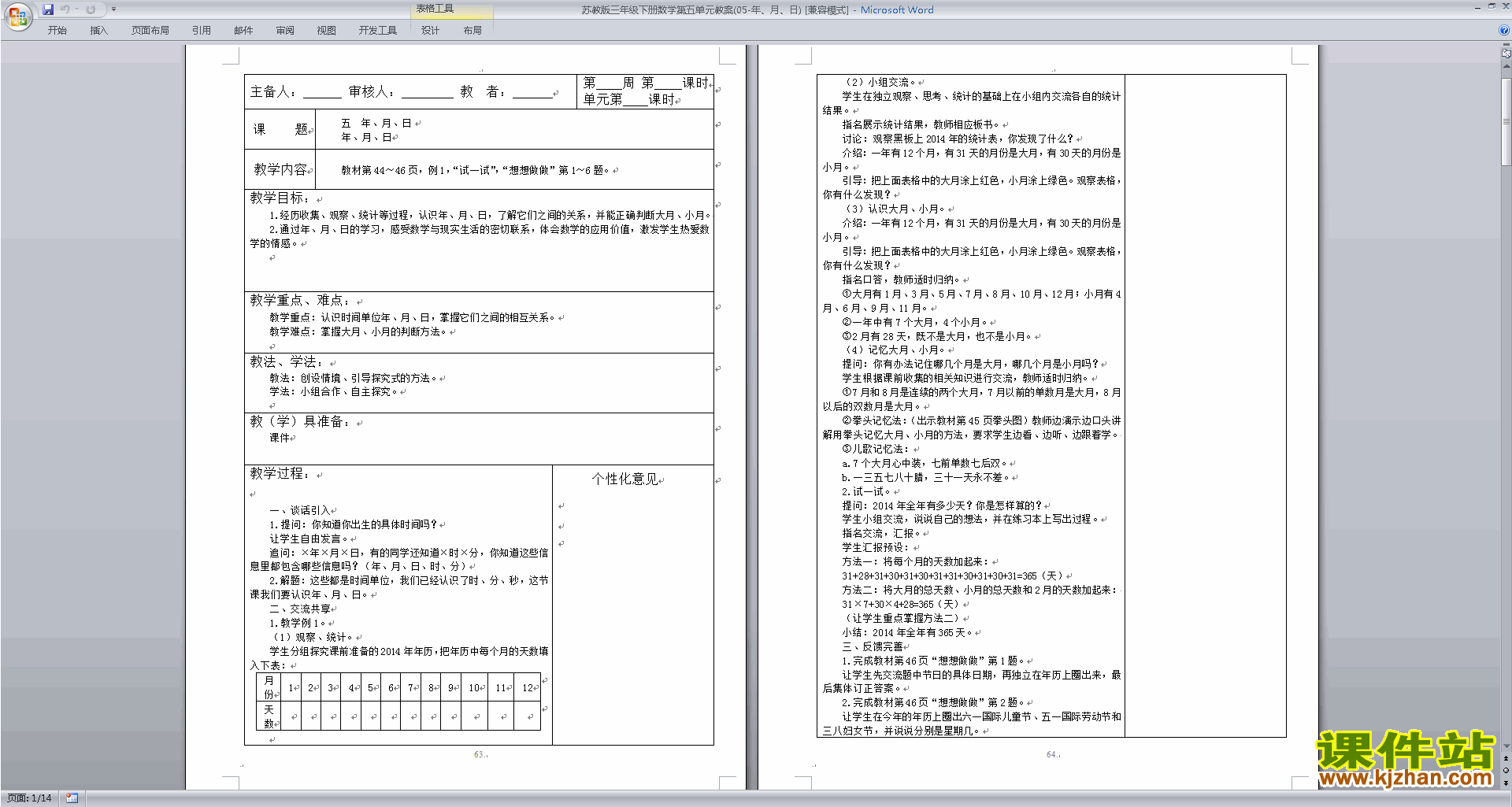
Task: Click the vertical scrollbar up arrow
Action: point(1506,66)
